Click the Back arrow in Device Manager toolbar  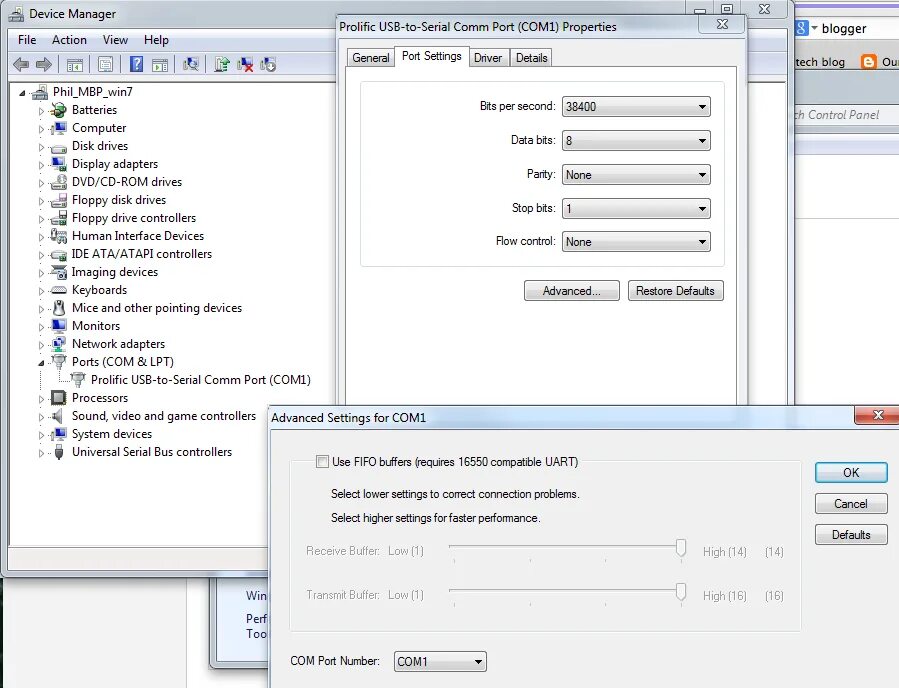(21, 64)
